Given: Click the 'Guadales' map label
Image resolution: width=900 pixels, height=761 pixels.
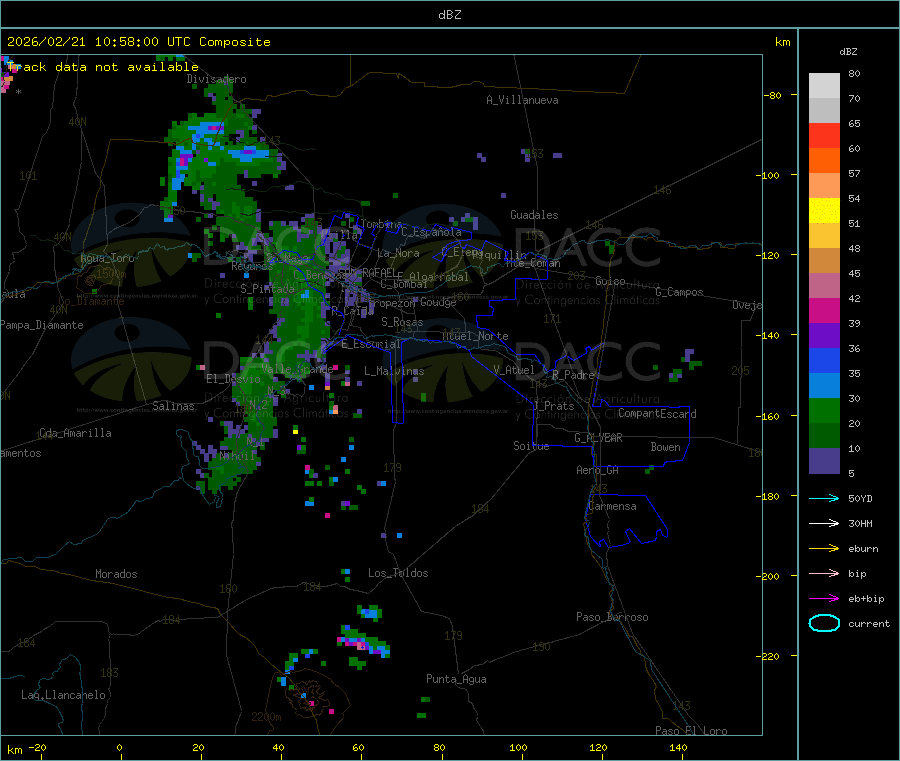Looking at the screenshot, I should click(x=534, y=215).
